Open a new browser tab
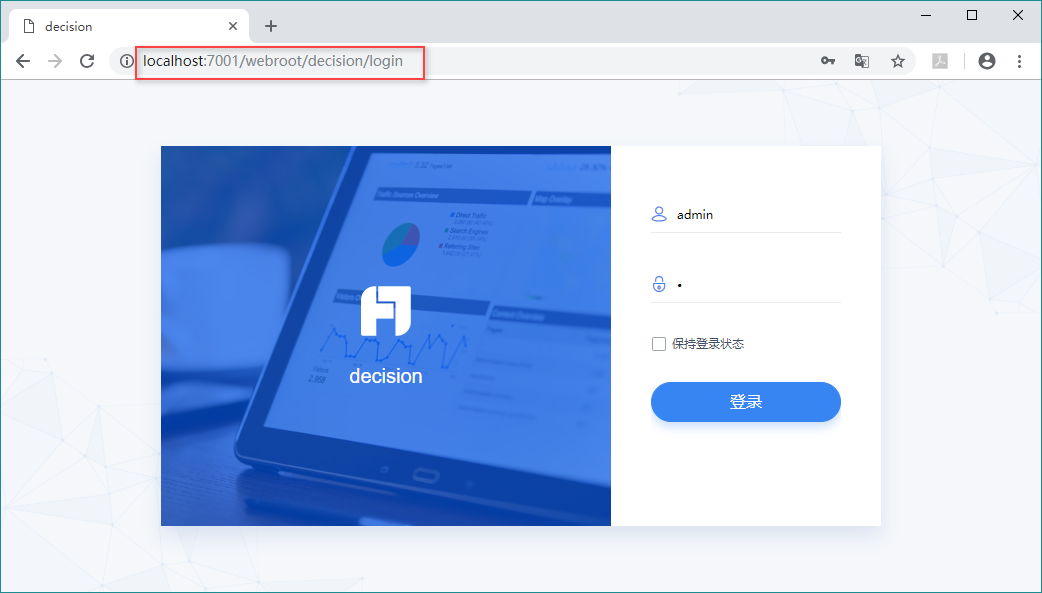This screenshot has height=593, width=1042. pyautogui.click(x=270, y=26)
